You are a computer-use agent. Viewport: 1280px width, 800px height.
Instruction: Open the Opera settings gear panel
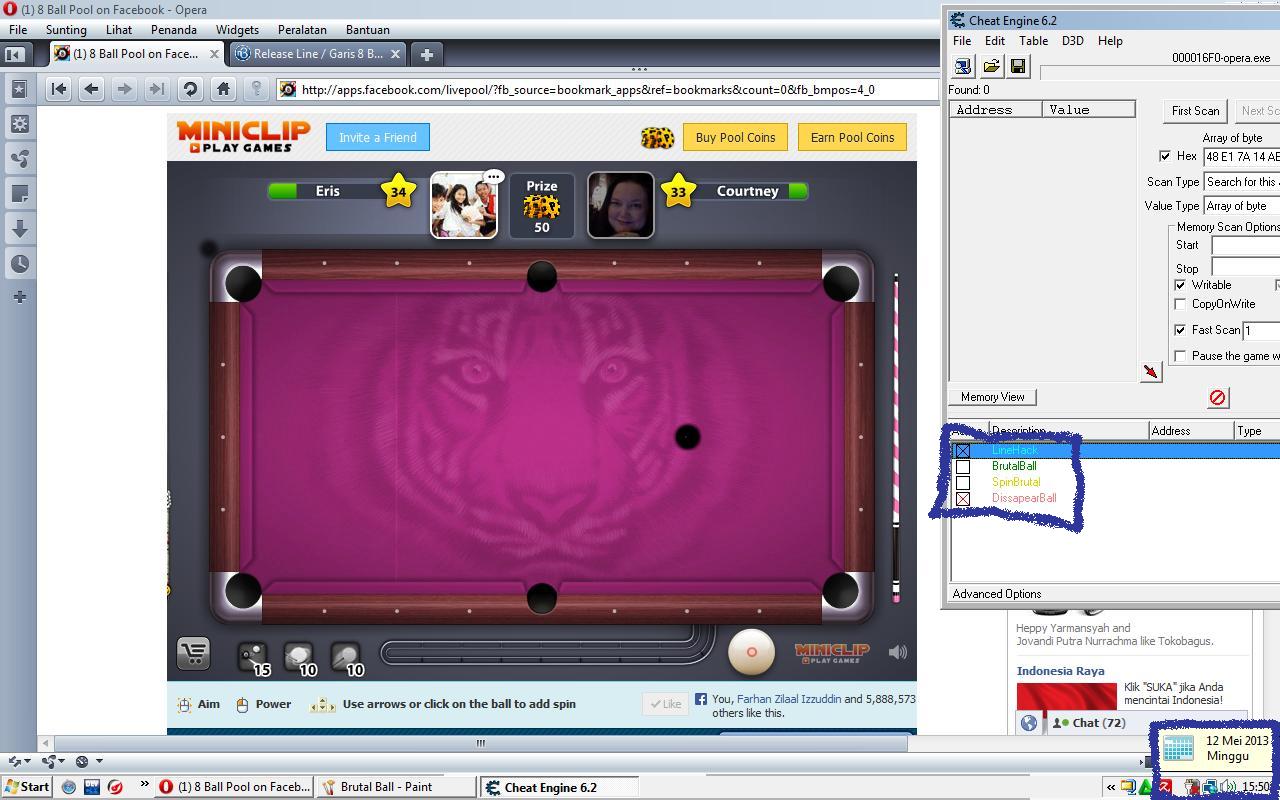click(x=19, y=124)
